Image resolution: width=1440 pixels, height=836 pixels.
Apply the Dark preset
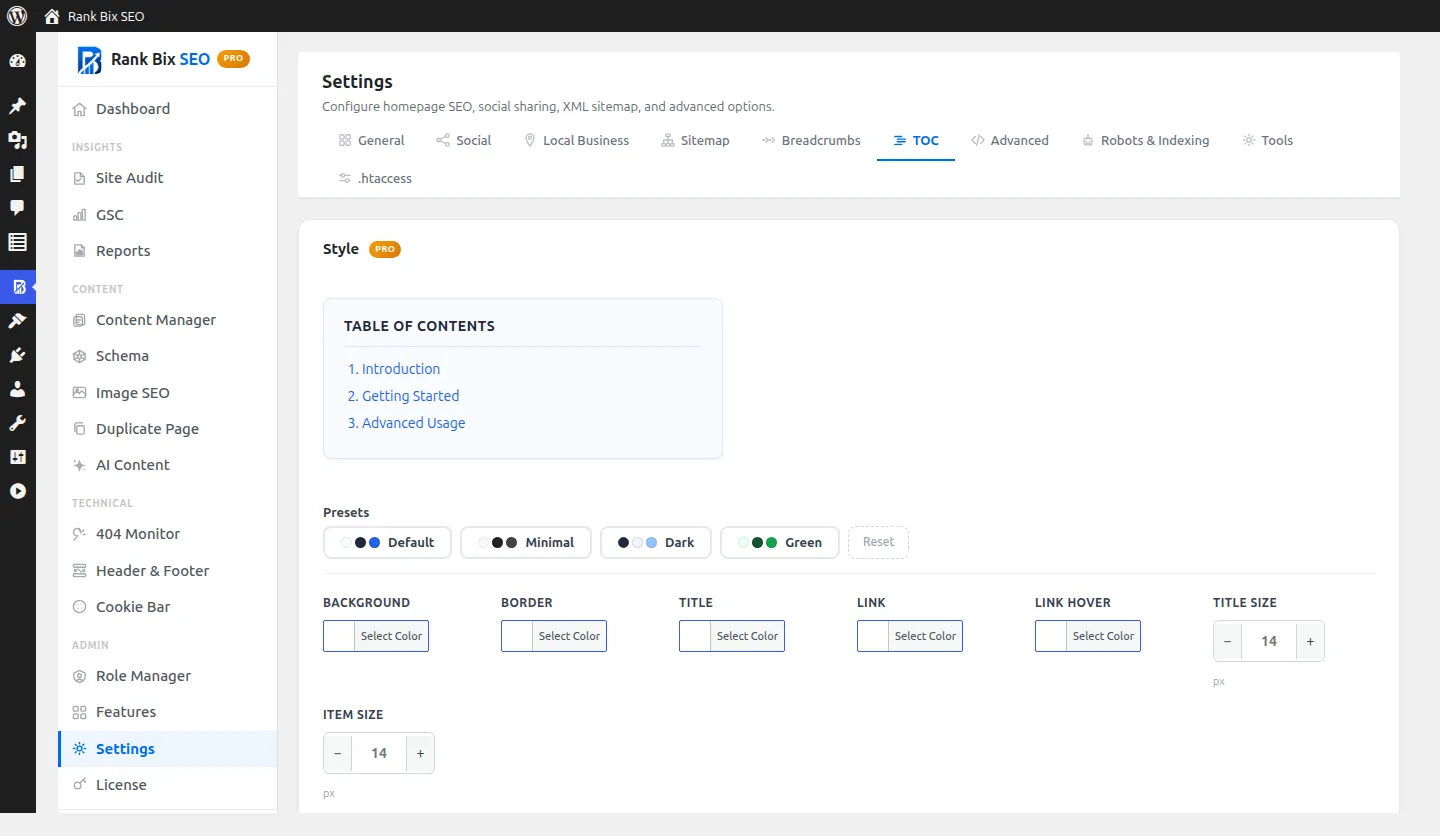pyautogui.click(x=655, y=543)
